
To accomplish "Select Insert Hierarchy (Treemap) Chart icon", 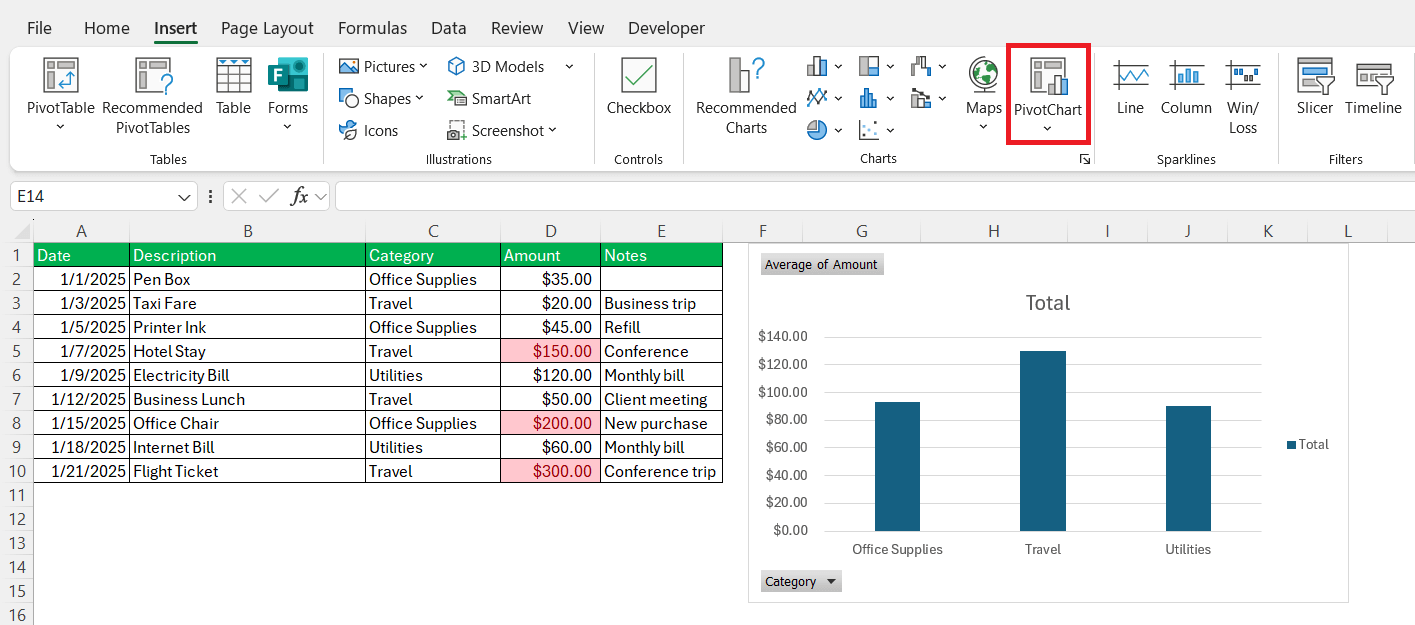I will coord(869,66).
